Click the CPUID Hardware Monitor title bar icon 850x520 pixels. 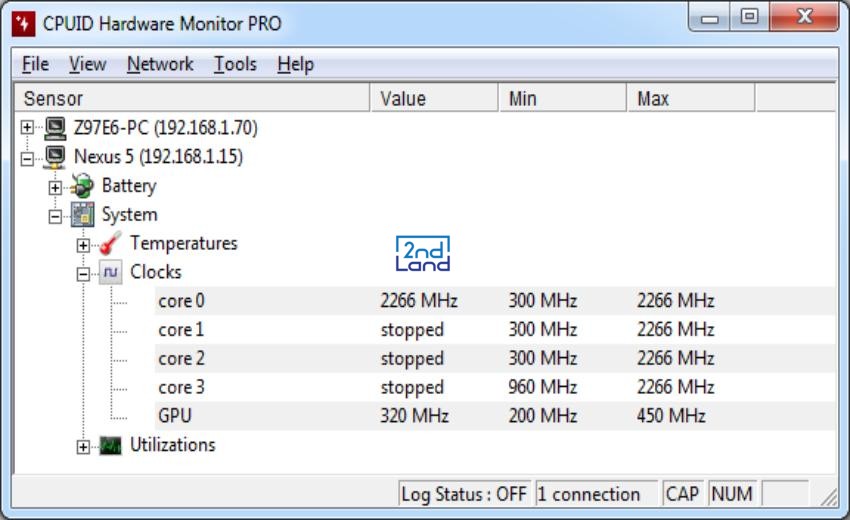(x=24, y=24)
